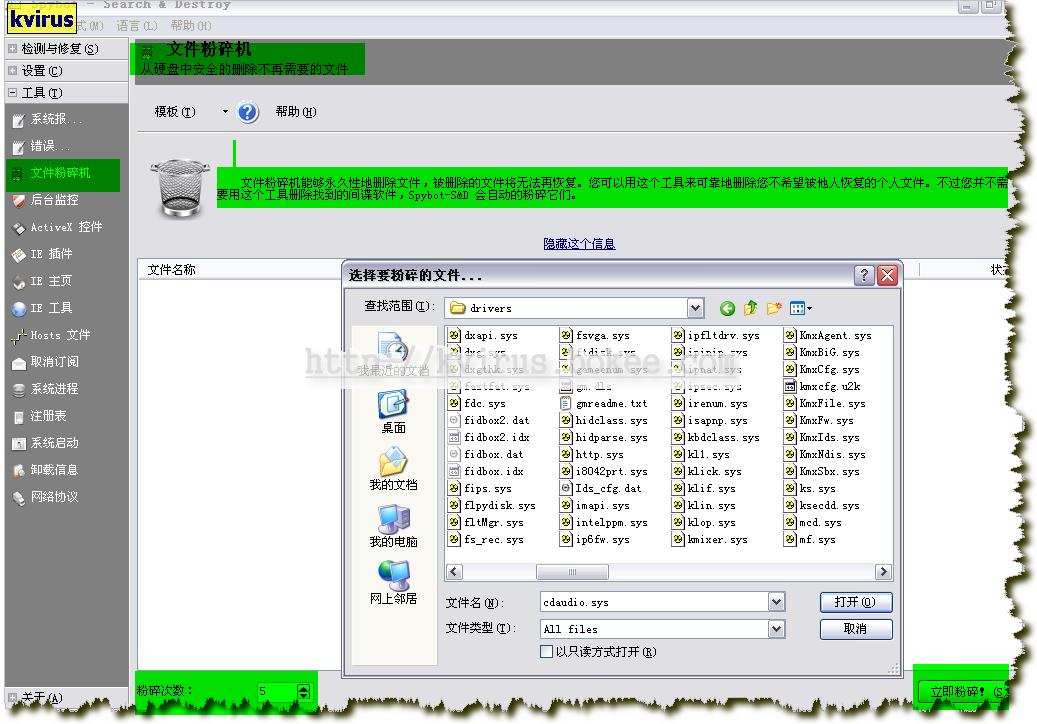Click the horizontal scrollbar thumb in file list
The width and height of the screenshot is (1037, 724).
[x=572, y=572]
